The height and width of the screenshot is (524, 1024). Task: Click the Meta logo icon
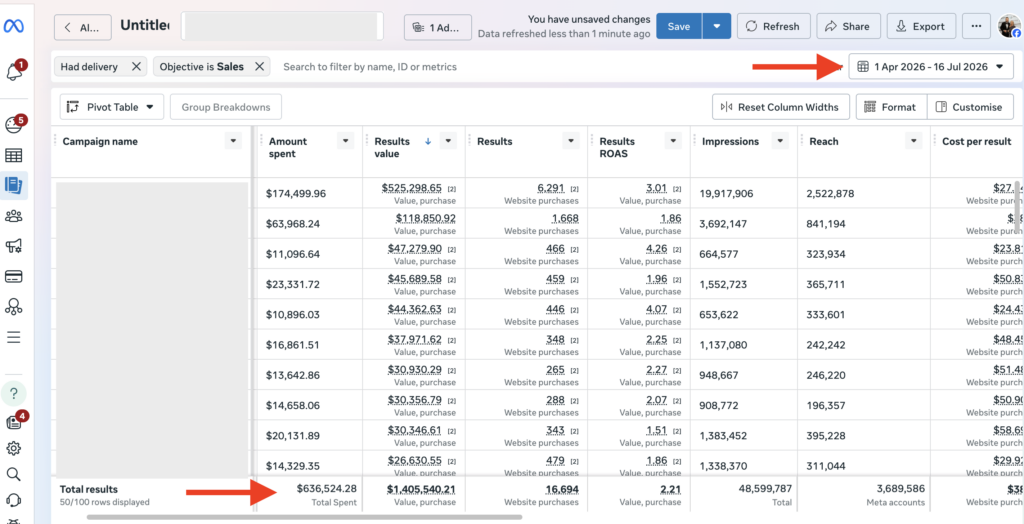click(x=14, y=26)
